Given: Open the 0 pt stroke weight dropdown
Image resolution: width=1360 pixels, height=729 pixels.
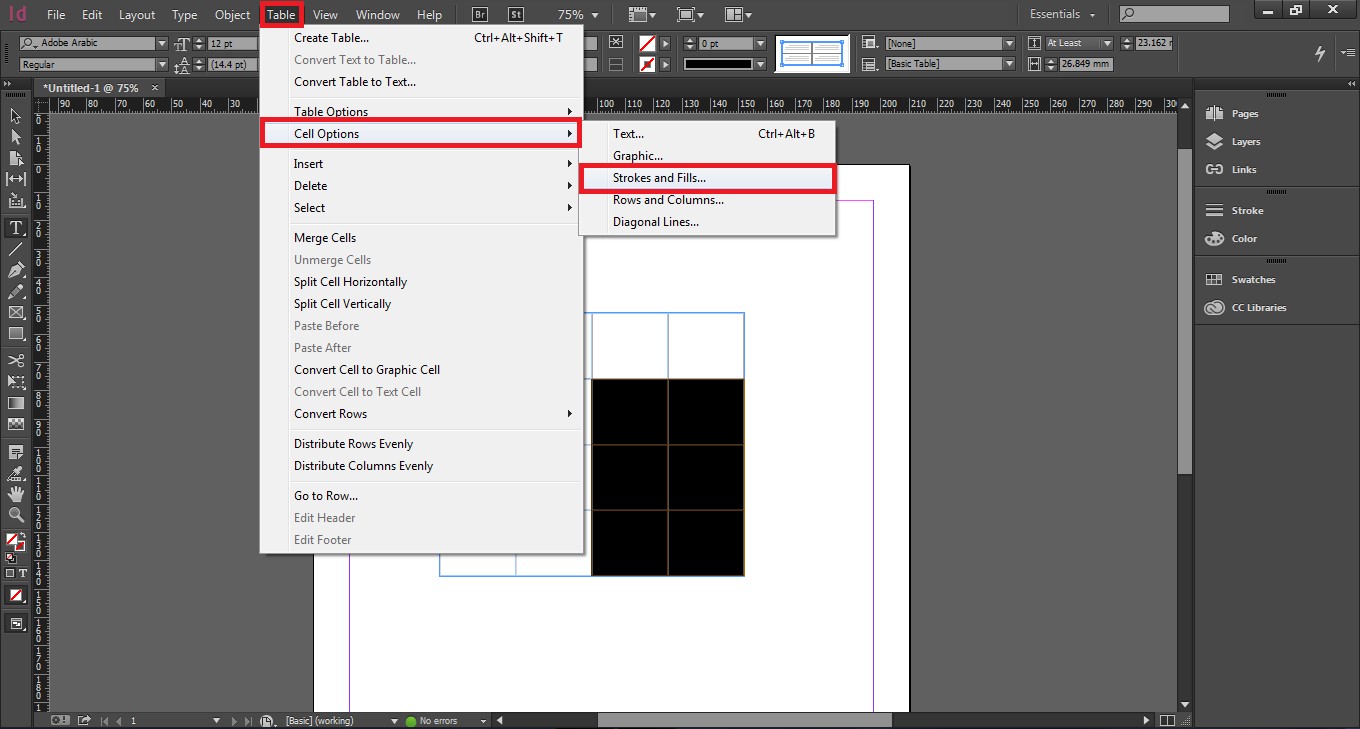Looking at the screenshot, I should [x=760, y=44].
